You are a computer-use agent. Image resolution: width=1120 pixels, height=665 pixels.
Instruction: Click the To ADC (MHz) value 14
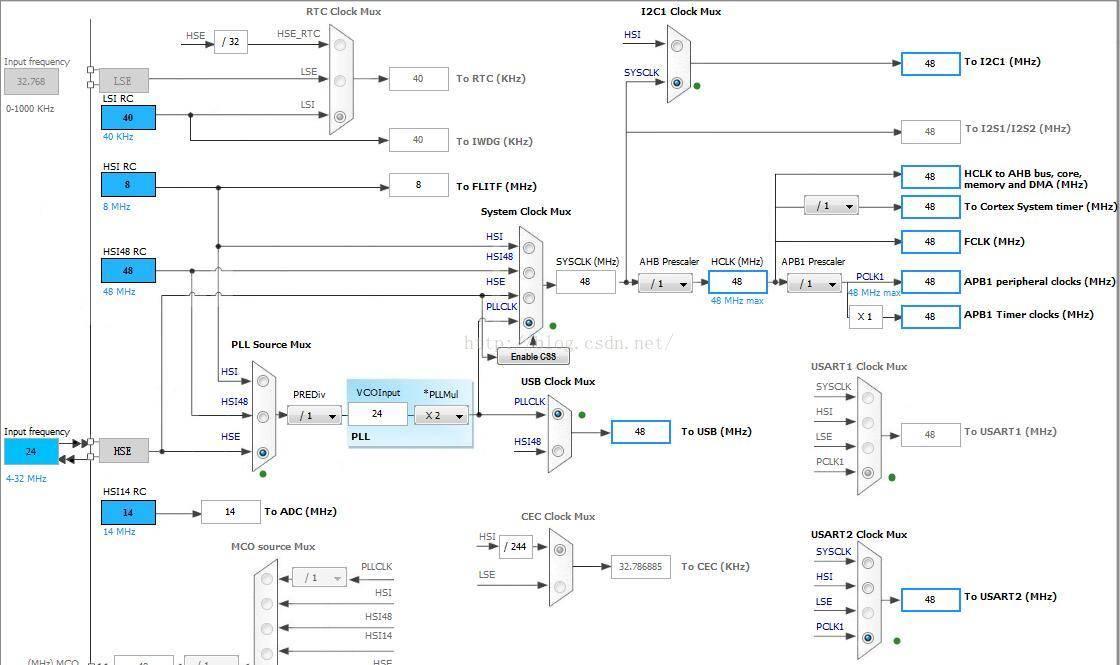tap(230, 511)
